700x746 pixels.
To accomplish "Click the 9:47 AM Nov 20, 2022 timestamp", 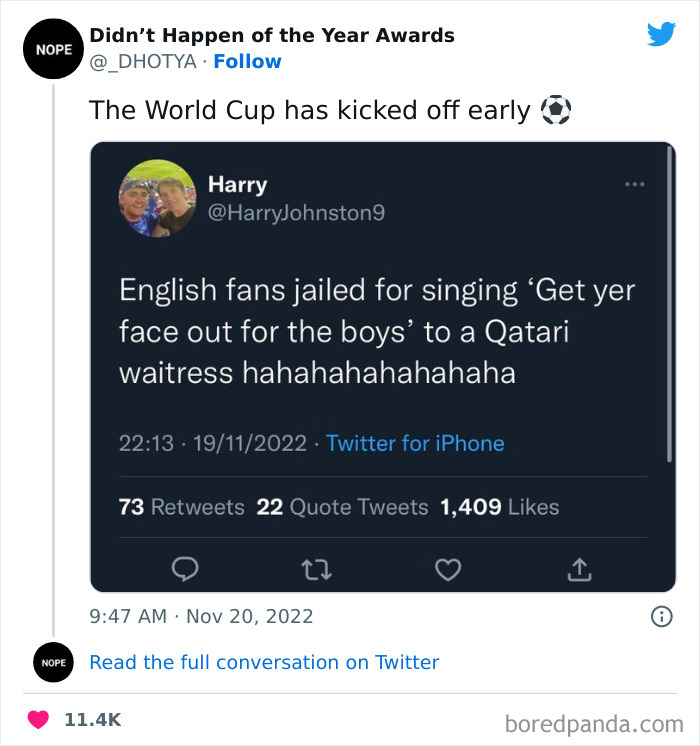I will tap(201, 617).
